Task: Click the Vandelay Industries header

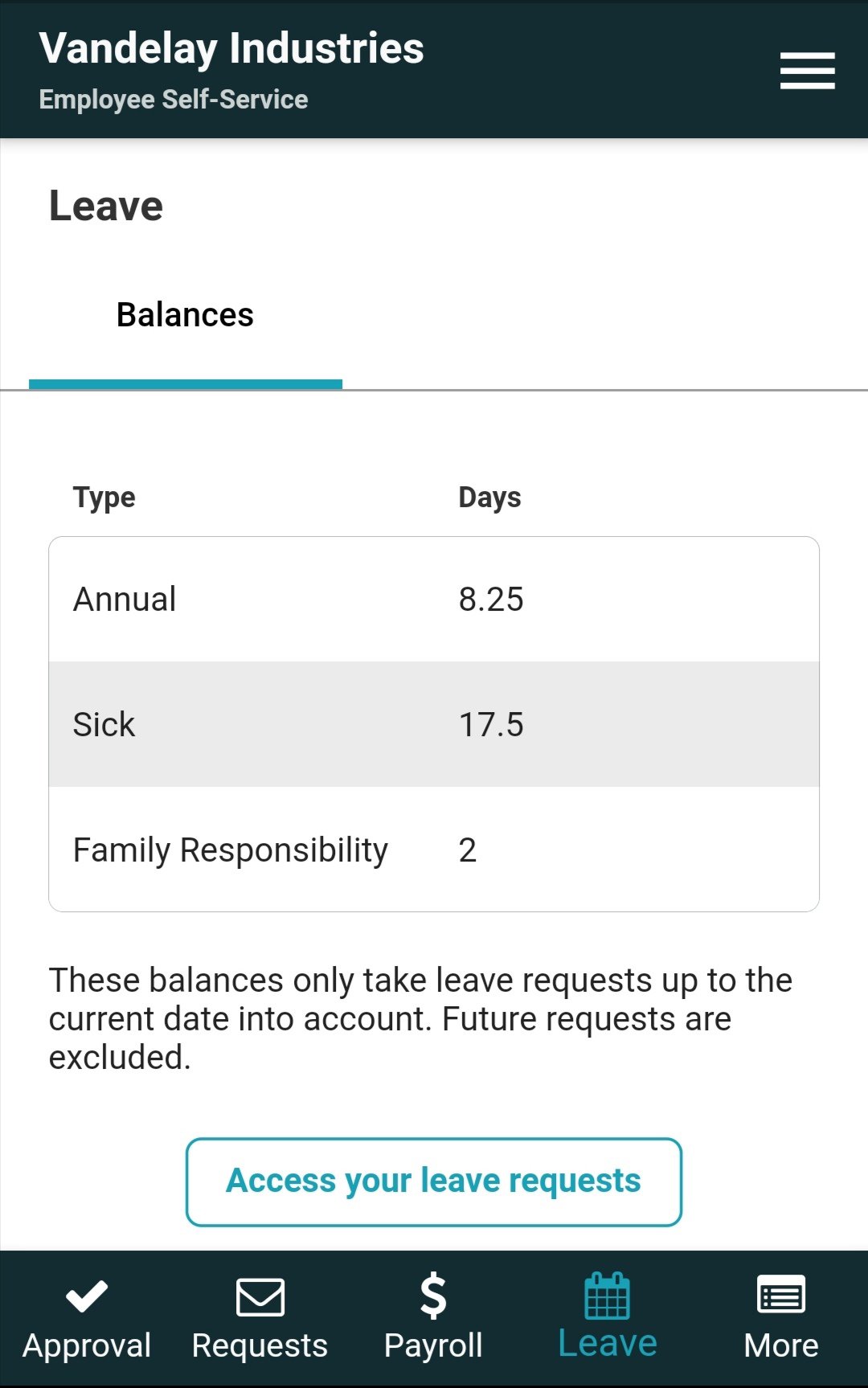Action: (x=233, y=49)
